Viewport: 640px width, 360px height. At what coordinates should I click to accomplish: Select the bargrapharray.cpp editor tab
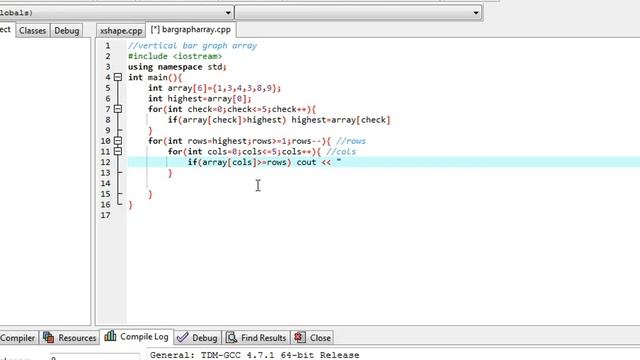click(x=191, y=30)
